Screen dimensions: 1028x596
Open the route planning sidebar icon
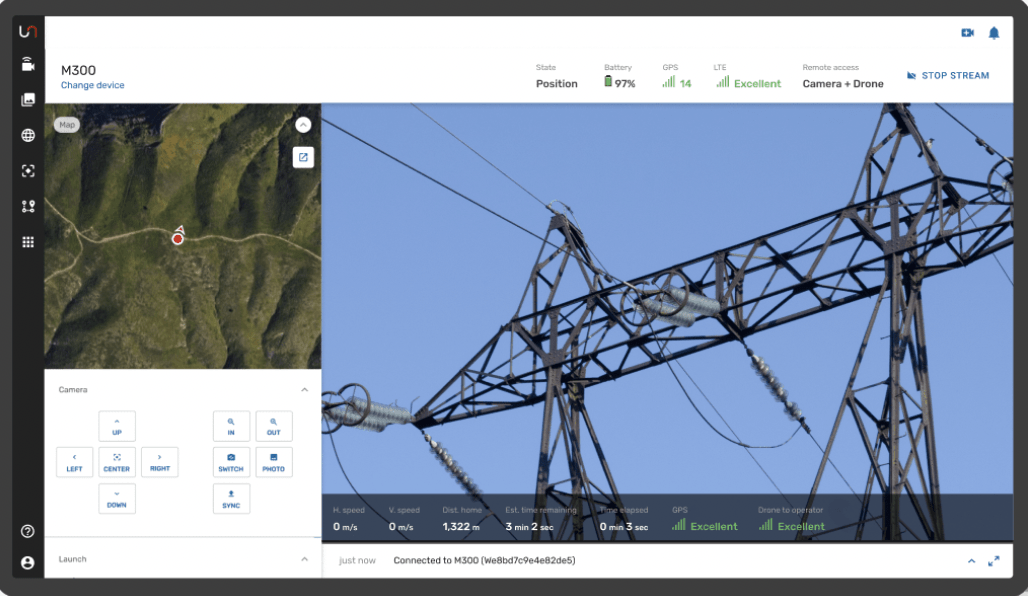[28, 207]
